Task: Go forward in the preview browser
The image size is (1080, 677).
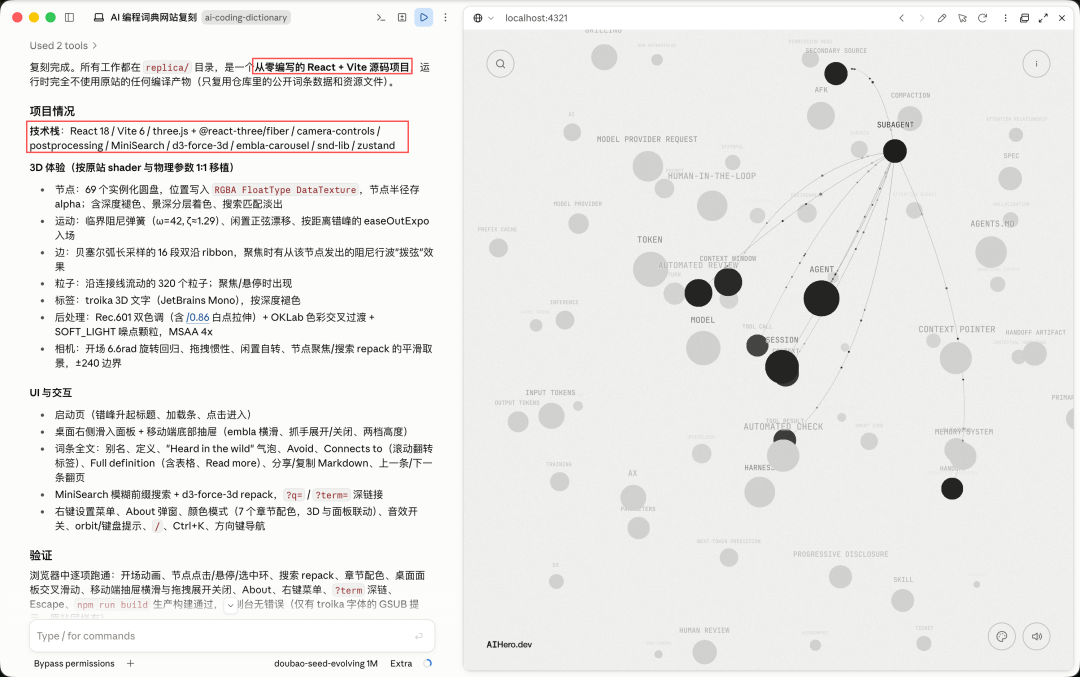Action: click(x=922, y=18)
